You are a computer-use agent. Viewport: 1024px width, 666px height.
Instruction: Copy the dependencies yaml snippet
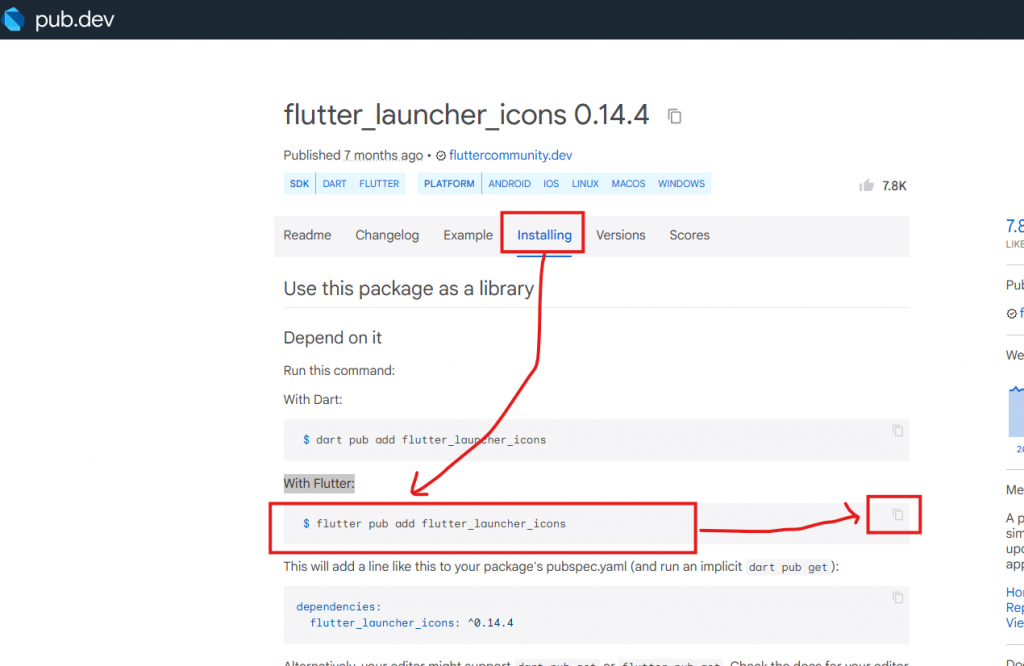click(x=897, y=597)
